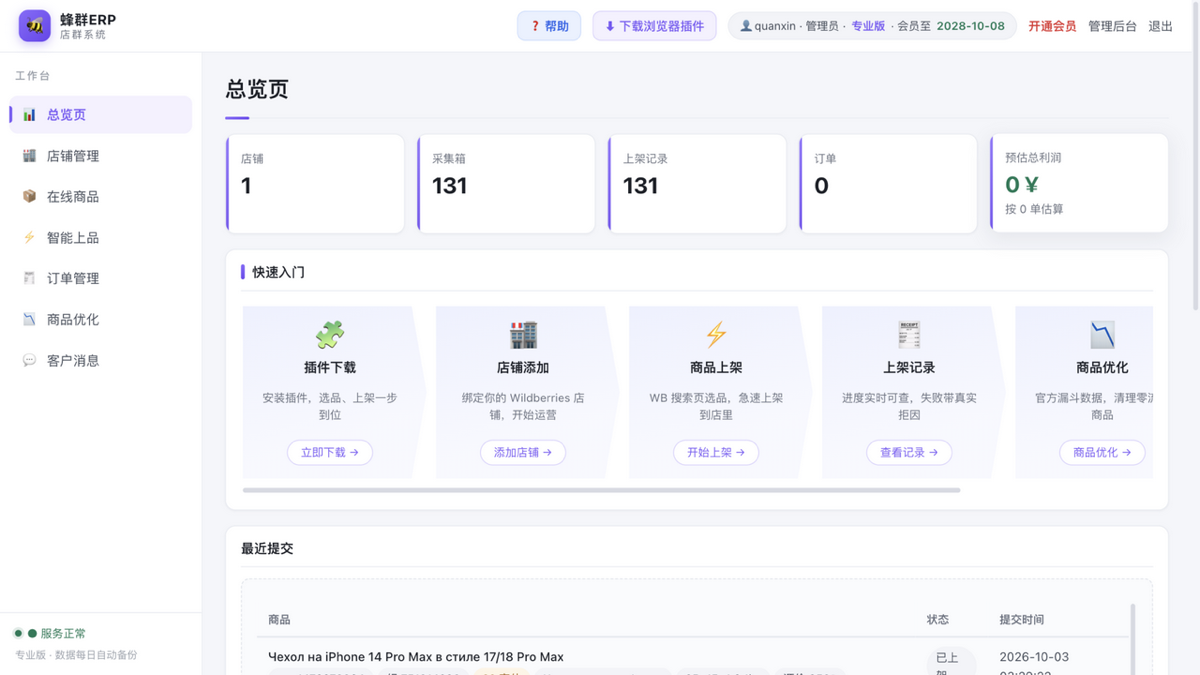This screenshot has height=675, width=1200.
Task: Click the green 服务正常 status indicator
Action: pos(50,633)
